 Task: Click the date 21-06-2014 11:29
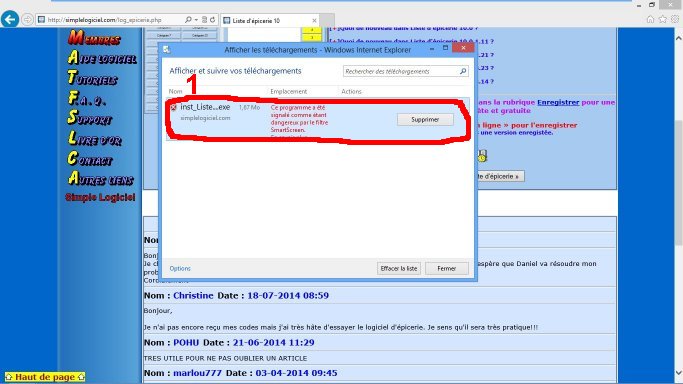[x=274, y=342]
